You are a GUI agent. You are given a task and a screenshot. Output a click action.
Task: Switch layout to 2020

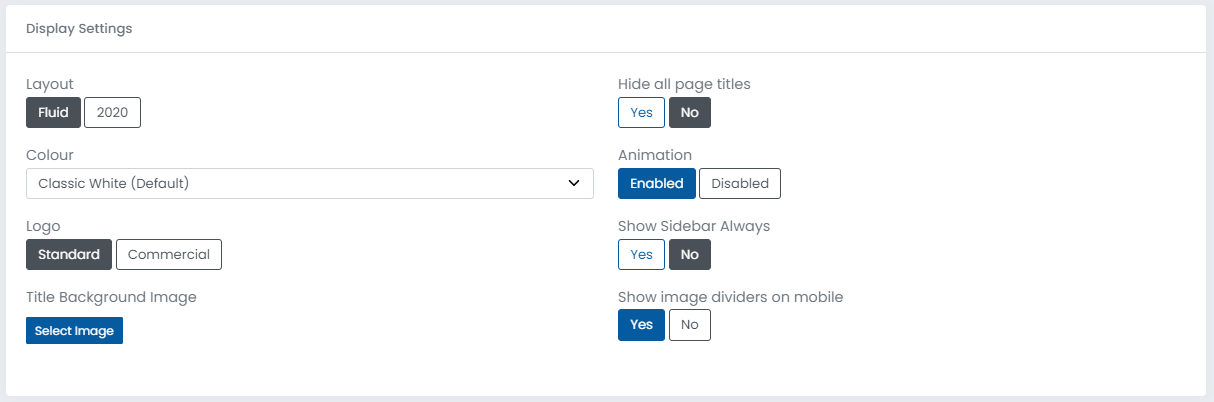112,113
